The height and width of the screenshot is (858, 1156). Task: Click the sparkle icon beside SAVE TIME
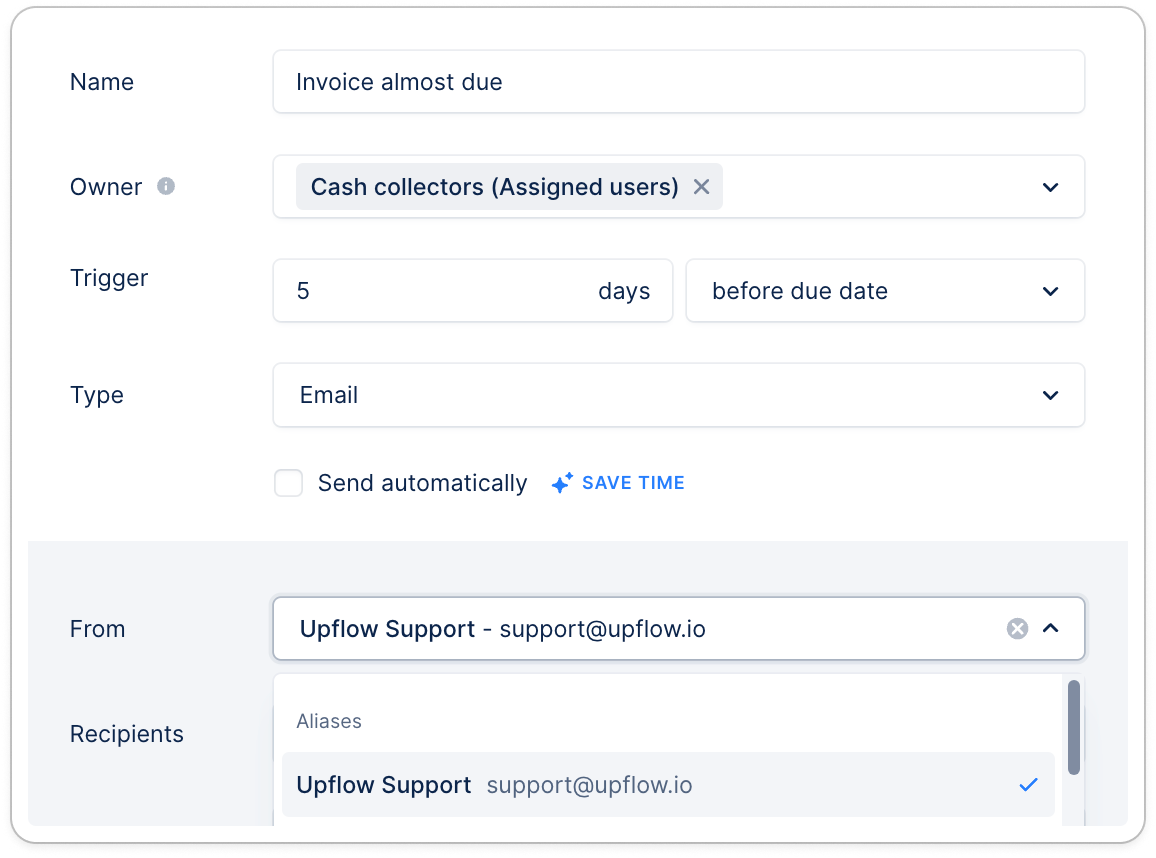coord(562,484)
